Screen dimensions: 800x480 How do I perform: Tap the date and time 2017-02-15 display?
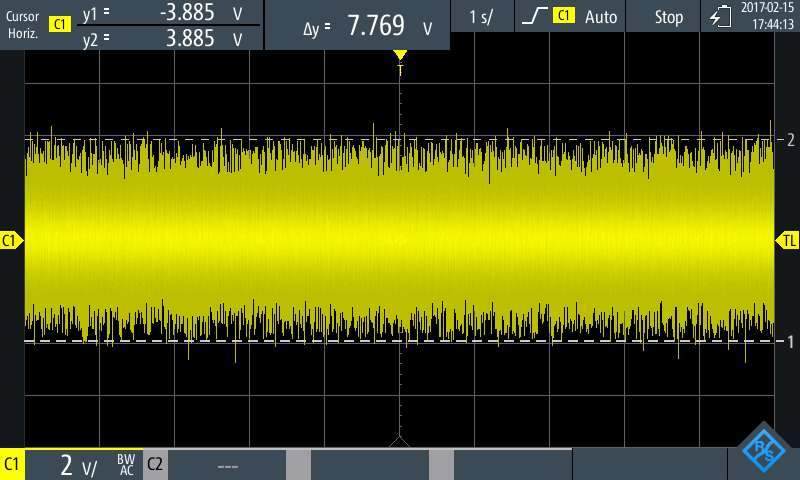(767, 16)
